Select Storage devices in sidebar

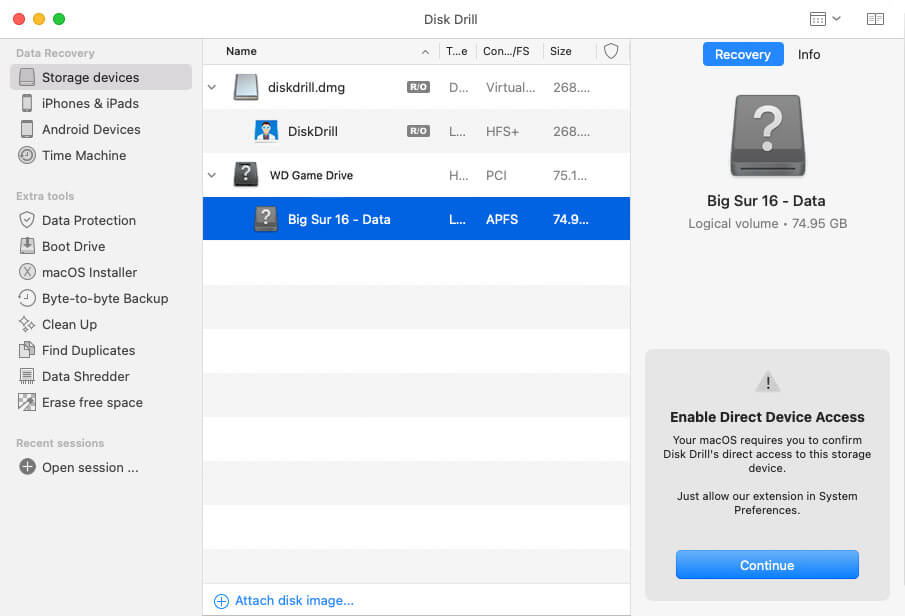tap(100, 77)
